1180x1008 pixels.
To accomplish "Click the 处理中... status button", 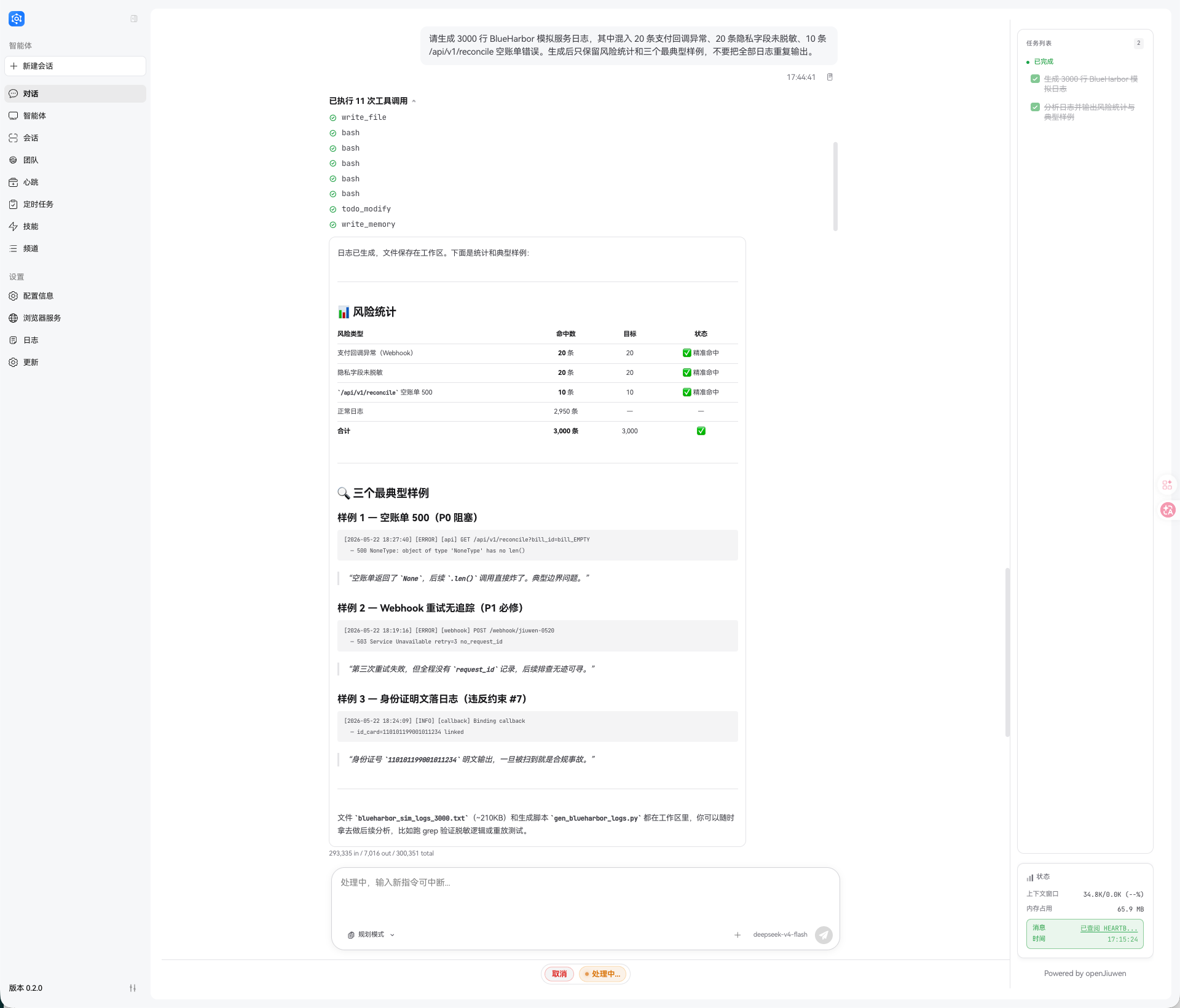I will coord(603,974).
